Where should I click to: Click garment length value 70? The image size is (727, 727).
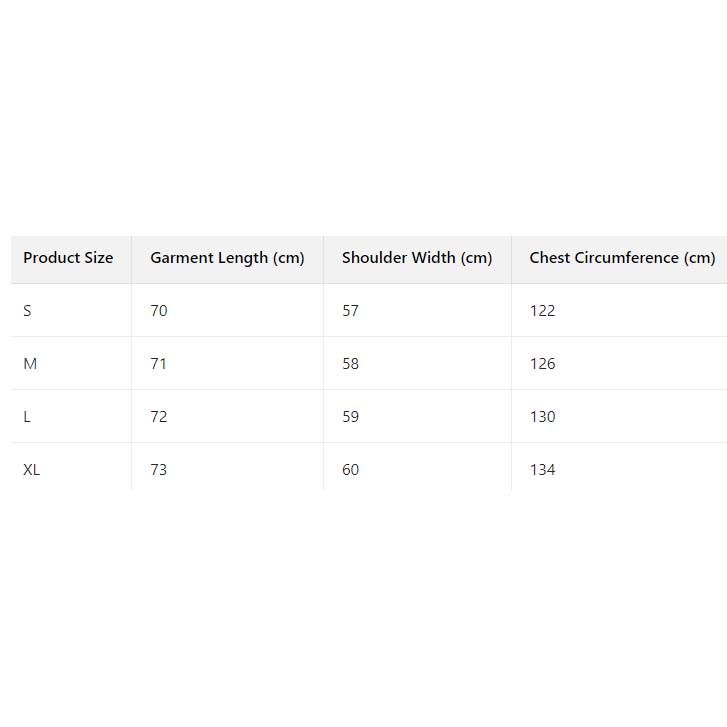pyautogui.click(x=159, y=311)
